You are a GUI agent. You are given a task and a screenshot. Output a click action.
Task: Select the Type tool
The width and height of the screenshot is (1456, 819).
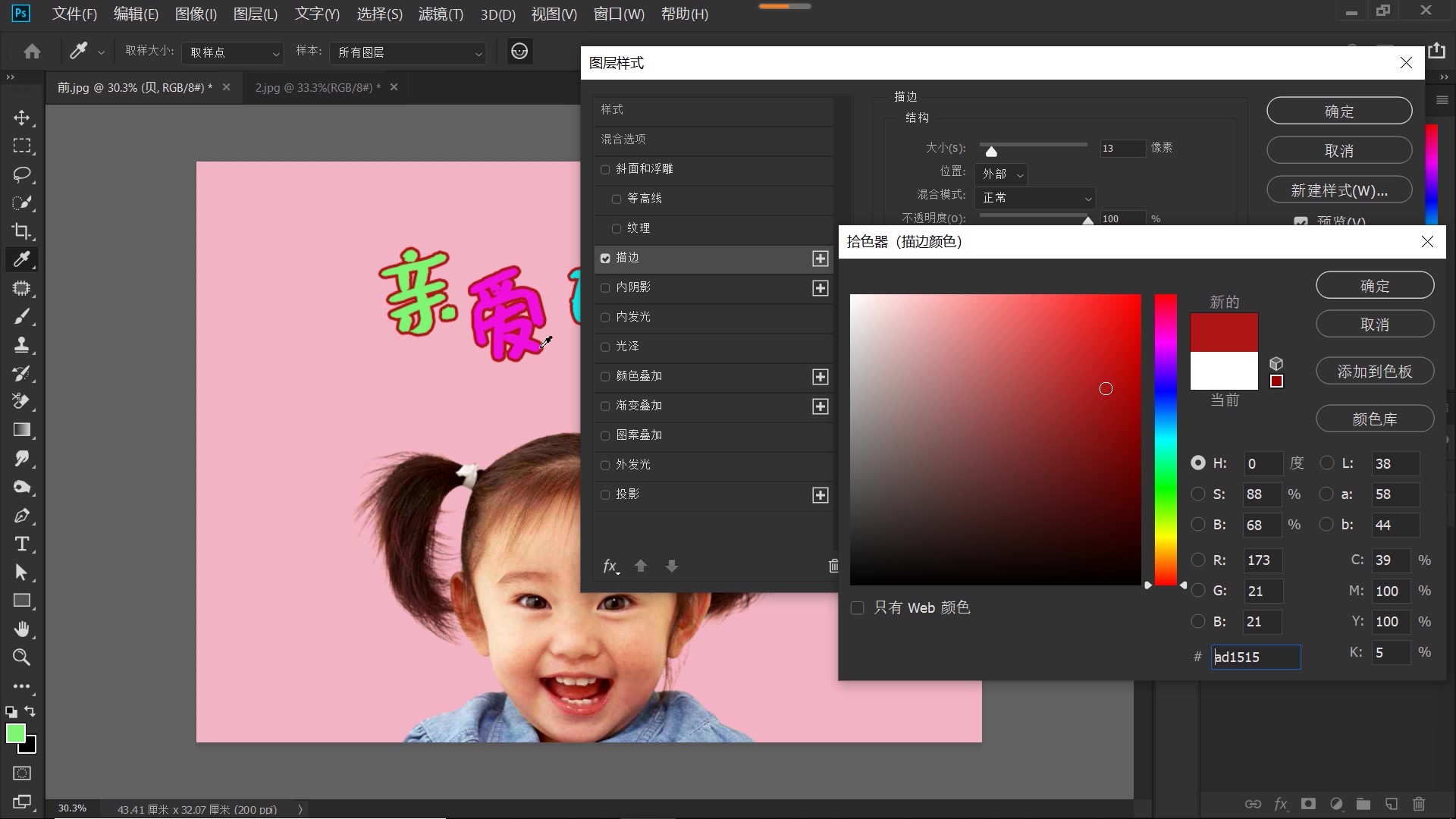pos(22,544)
